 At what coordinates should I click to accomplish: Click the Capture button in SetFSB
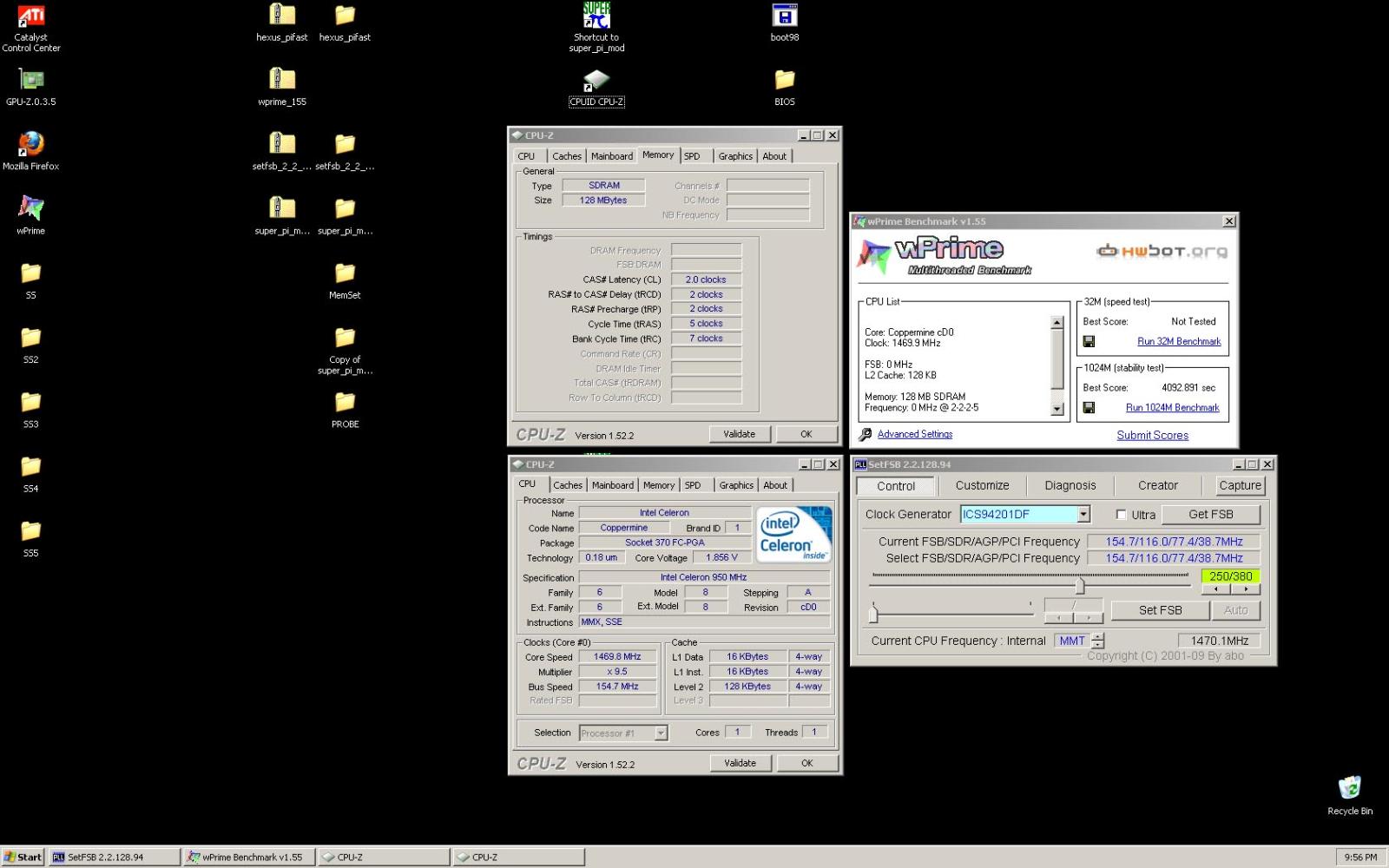[x=1240, y=486]
